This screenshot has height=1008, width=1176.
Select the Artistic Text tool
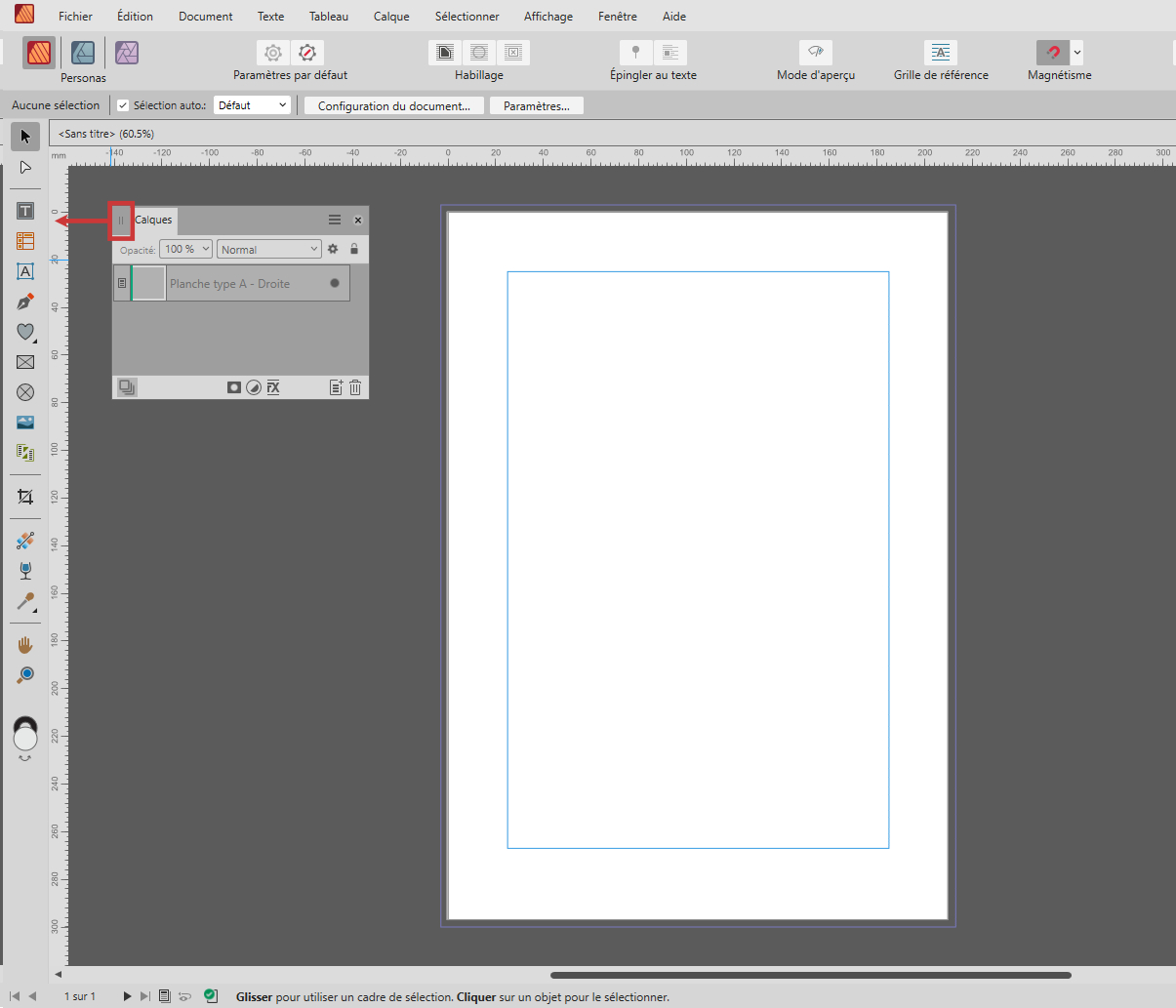[25, 271]
